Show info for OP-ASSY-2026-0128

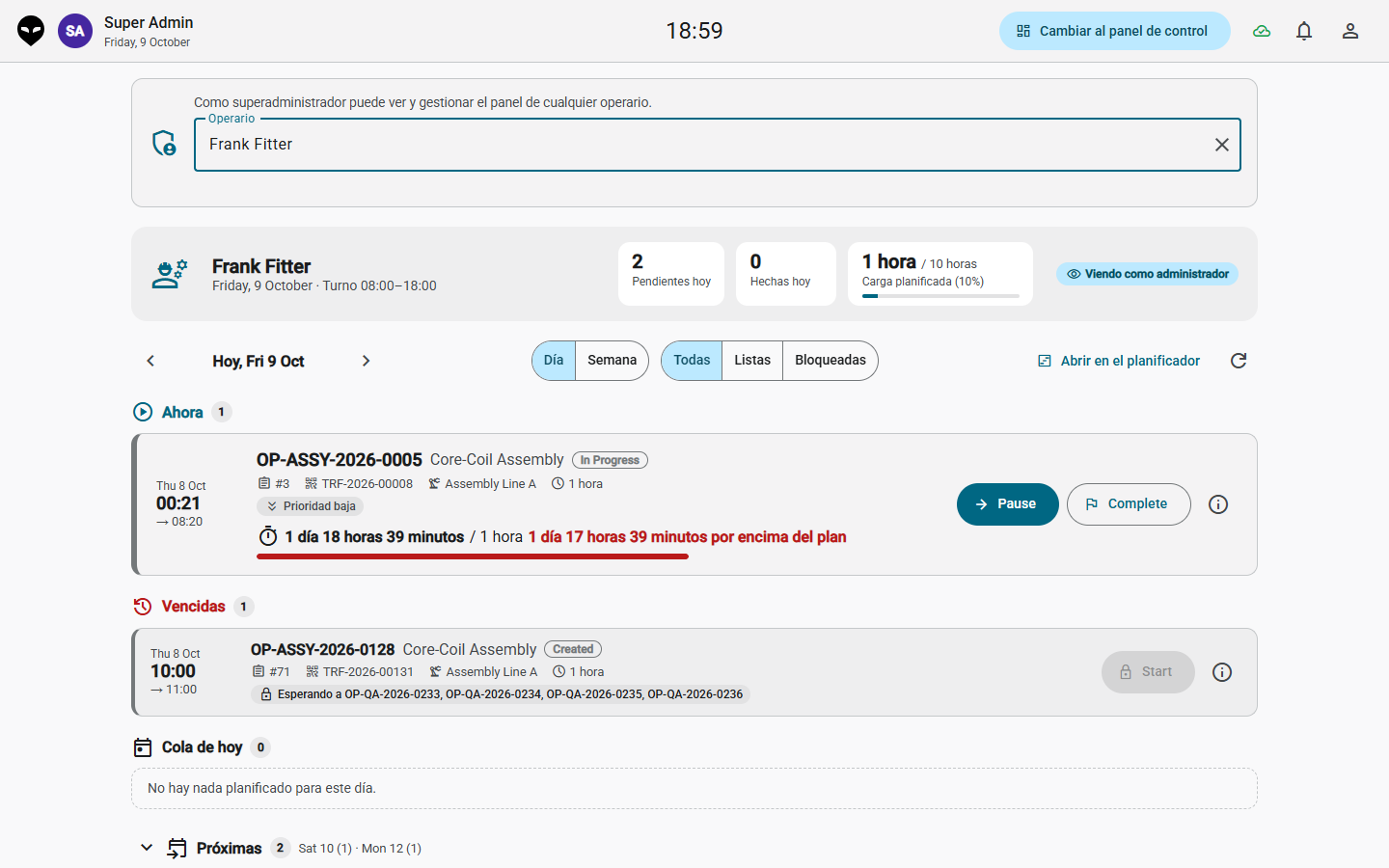point(1222,672)
